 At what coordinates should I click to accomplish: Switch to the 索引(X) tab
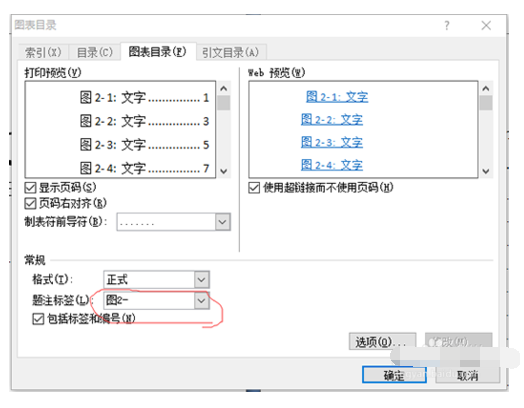click(x=43, y=52)
